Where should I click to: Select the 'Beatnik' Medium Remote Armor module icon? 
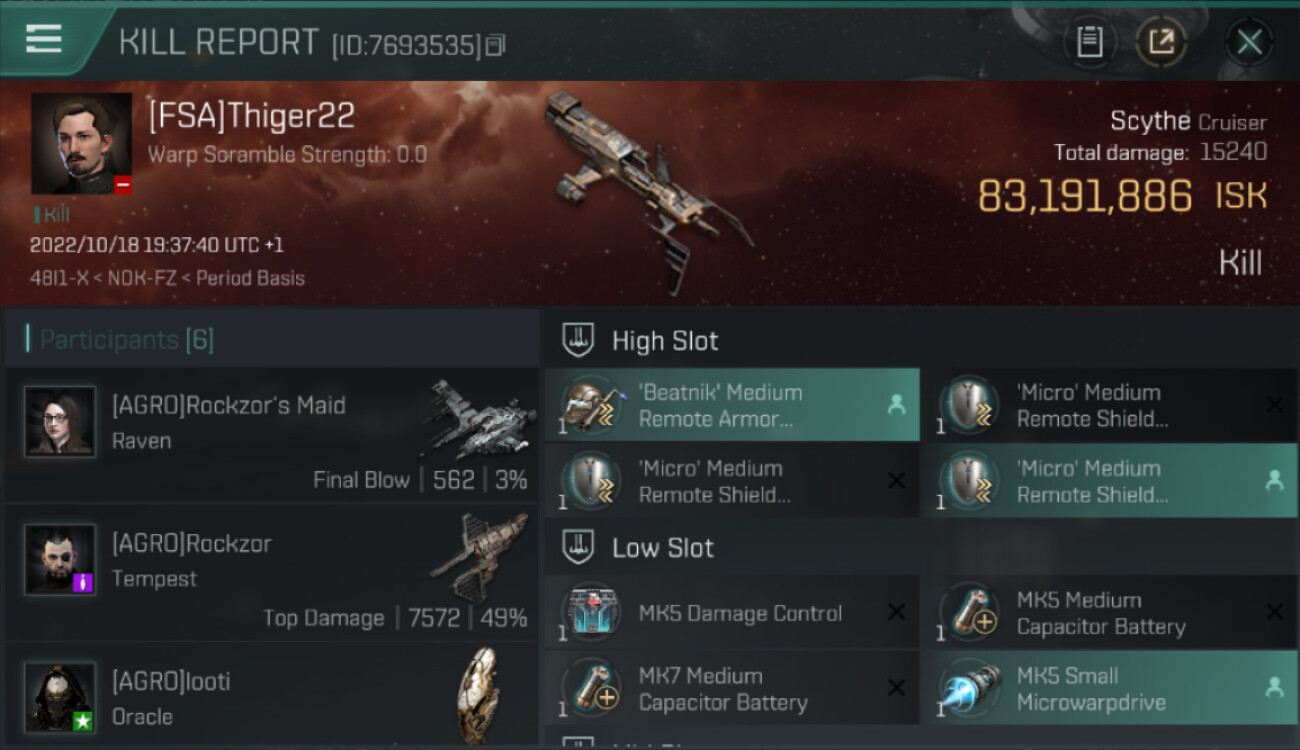click(x=592, y=406)
